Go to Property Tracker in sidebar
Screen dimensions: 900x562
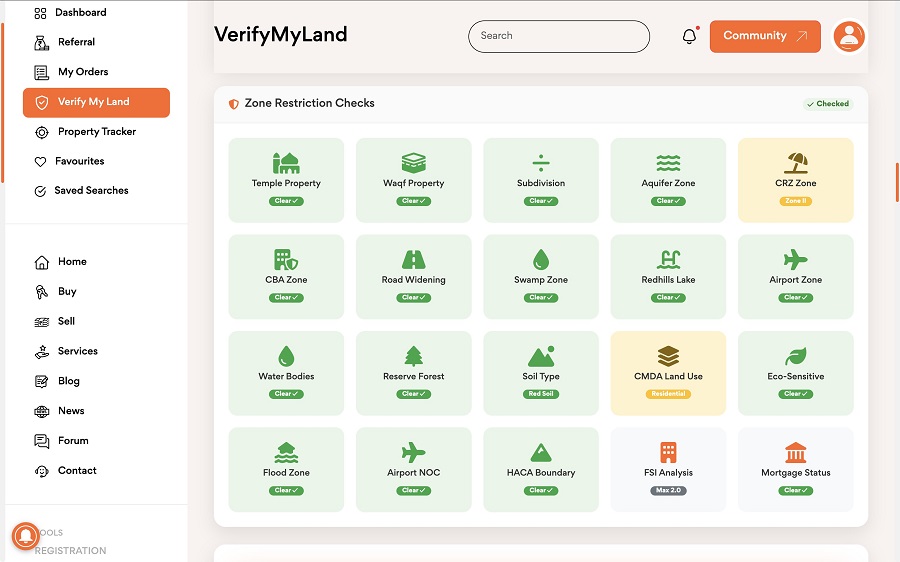tap(96, 132)
